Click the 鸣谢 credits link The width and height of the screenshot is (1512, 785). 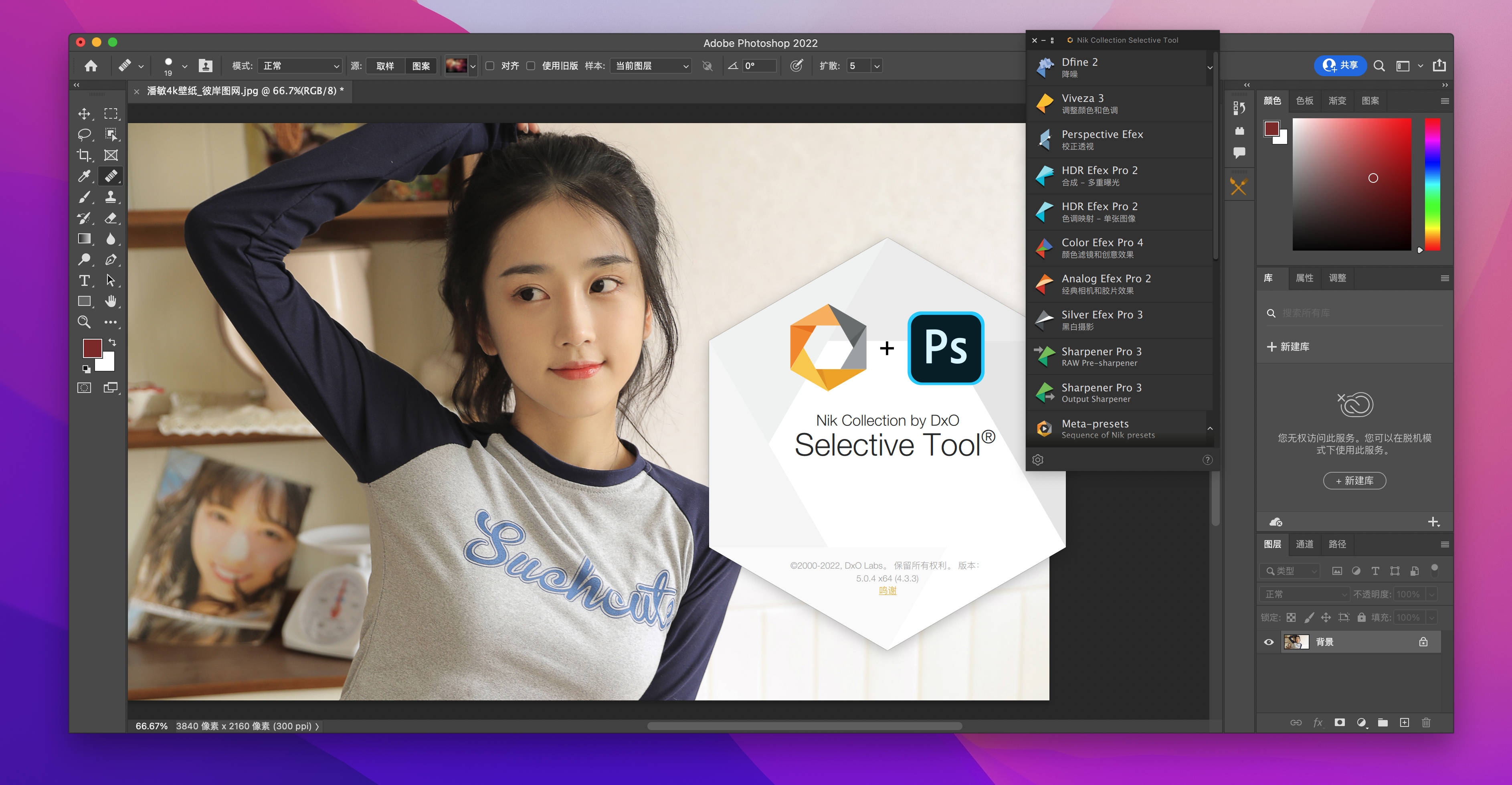(x=887, y=591)
